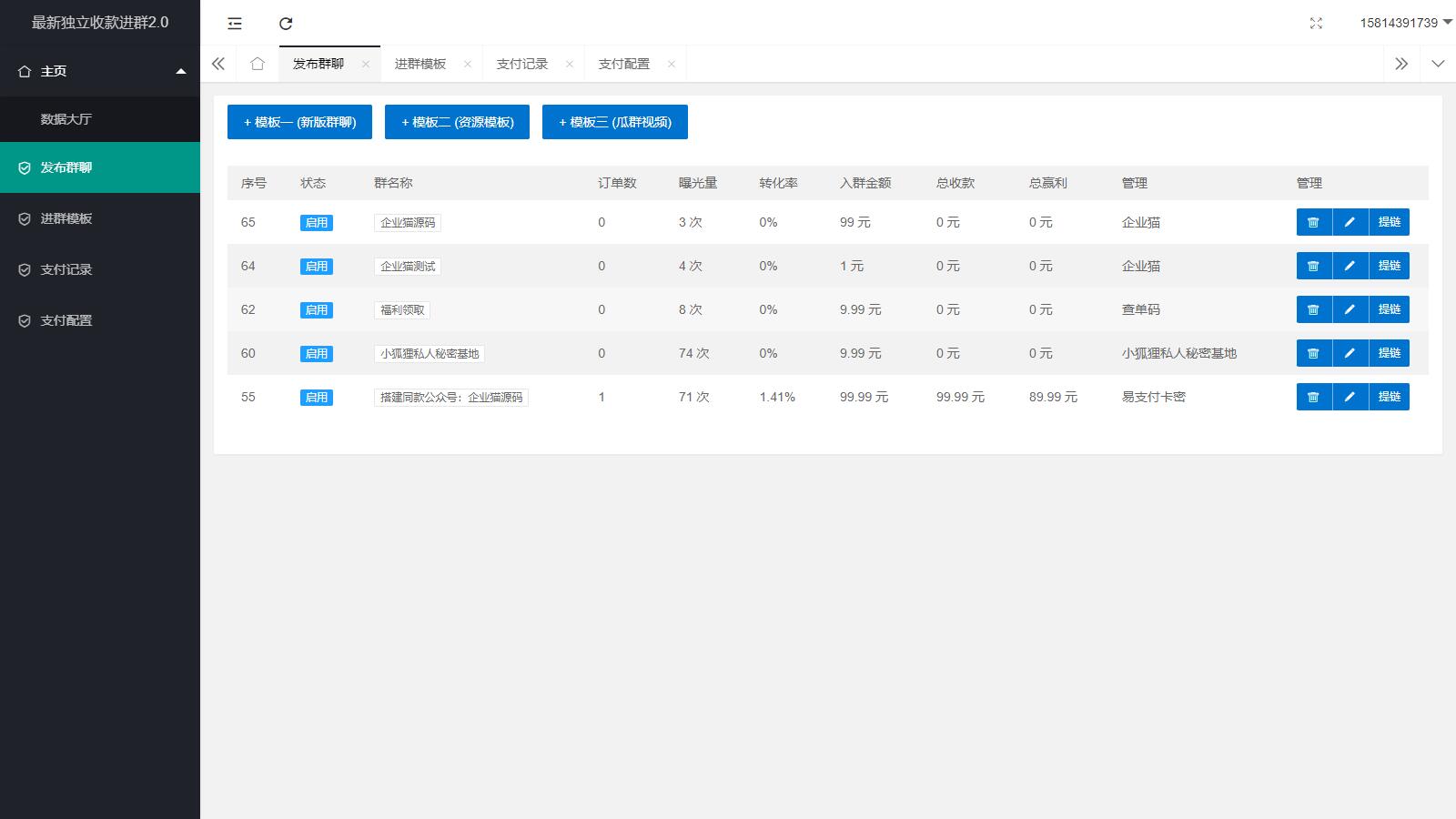Close the 支付配置 tab
This screenshot has width=1456, height=819.
(x=672, y=64)
